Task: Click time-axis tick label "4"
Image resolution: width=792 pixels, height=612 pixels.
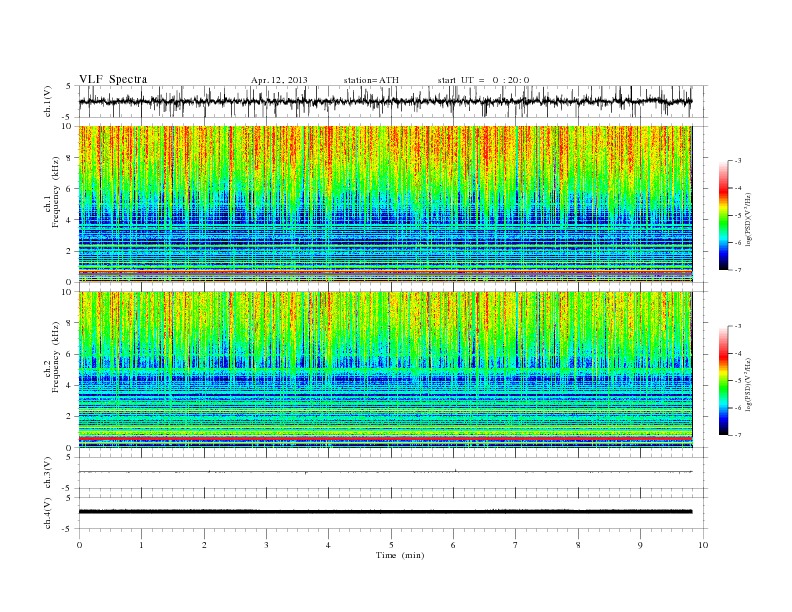Action: (x=328, y=545)
